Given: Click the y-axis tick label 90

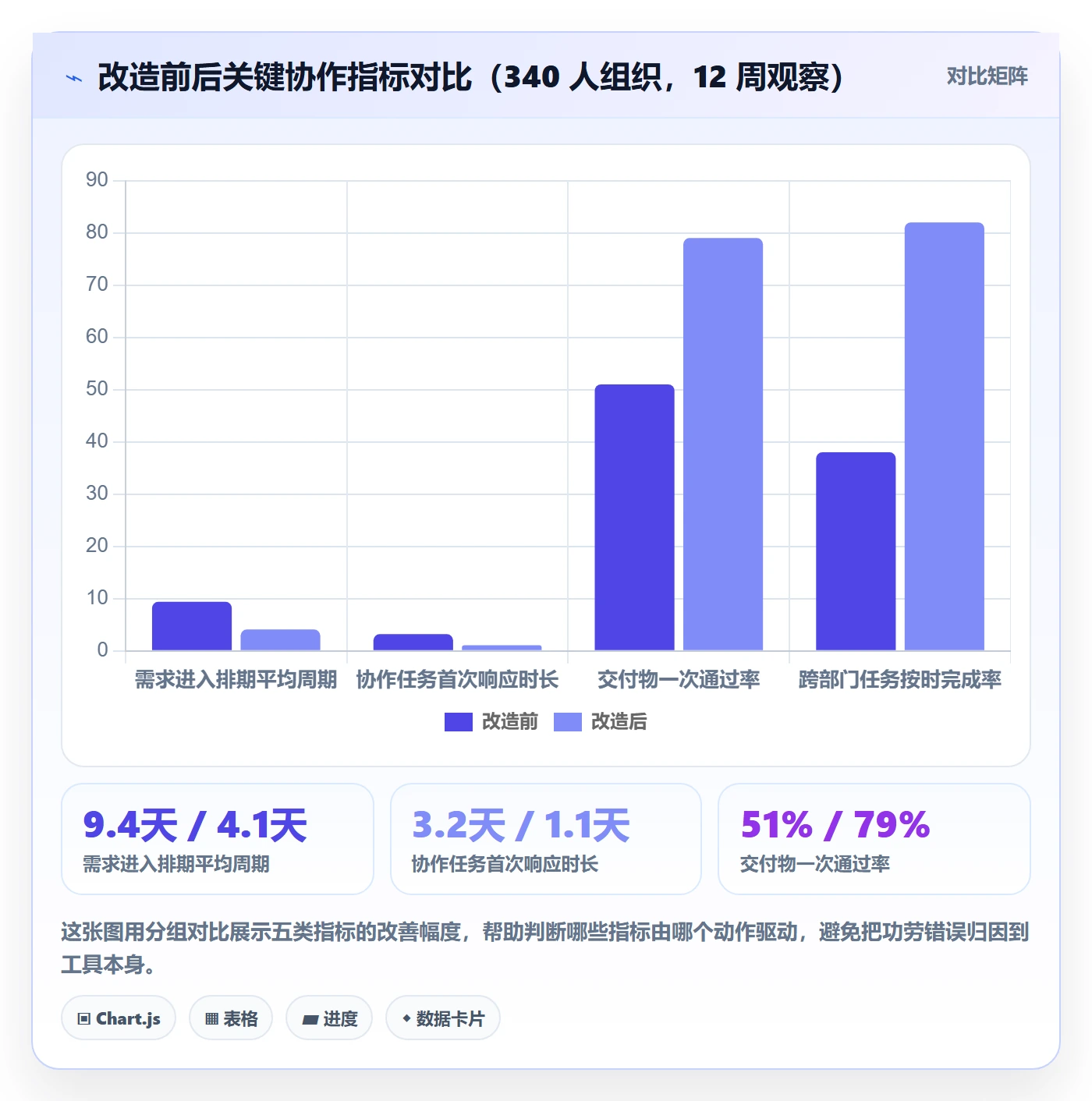Looking at the screenshot, I should coord(97,180).
